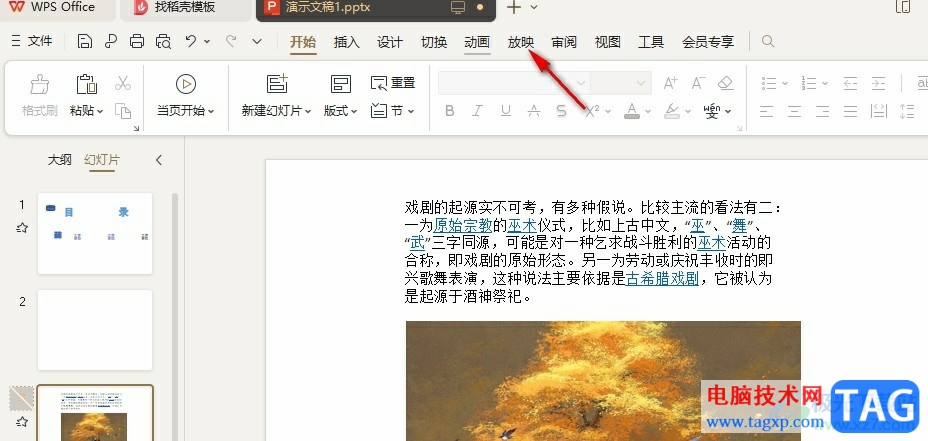Viewport: 928px width, 441px height.
Task: Click the Undo arrow icon
Action: (x=191, y=41)
